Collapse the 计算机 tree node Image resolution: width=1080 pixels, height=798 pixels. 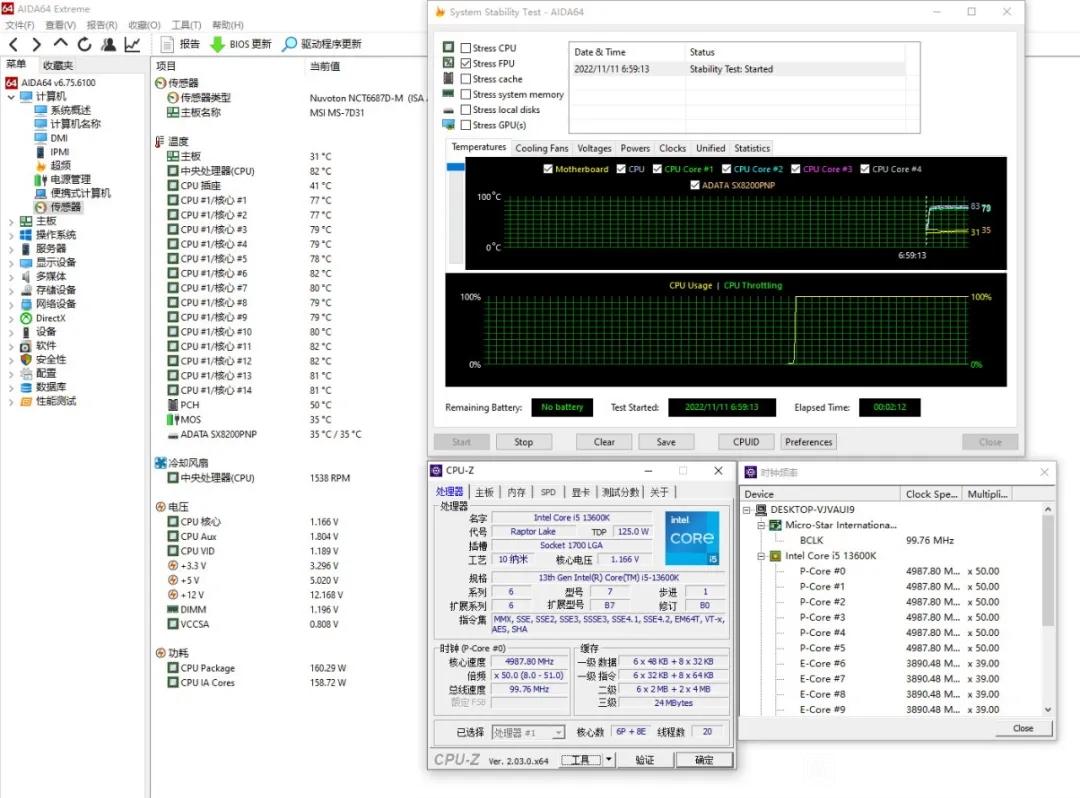[11, 97]
